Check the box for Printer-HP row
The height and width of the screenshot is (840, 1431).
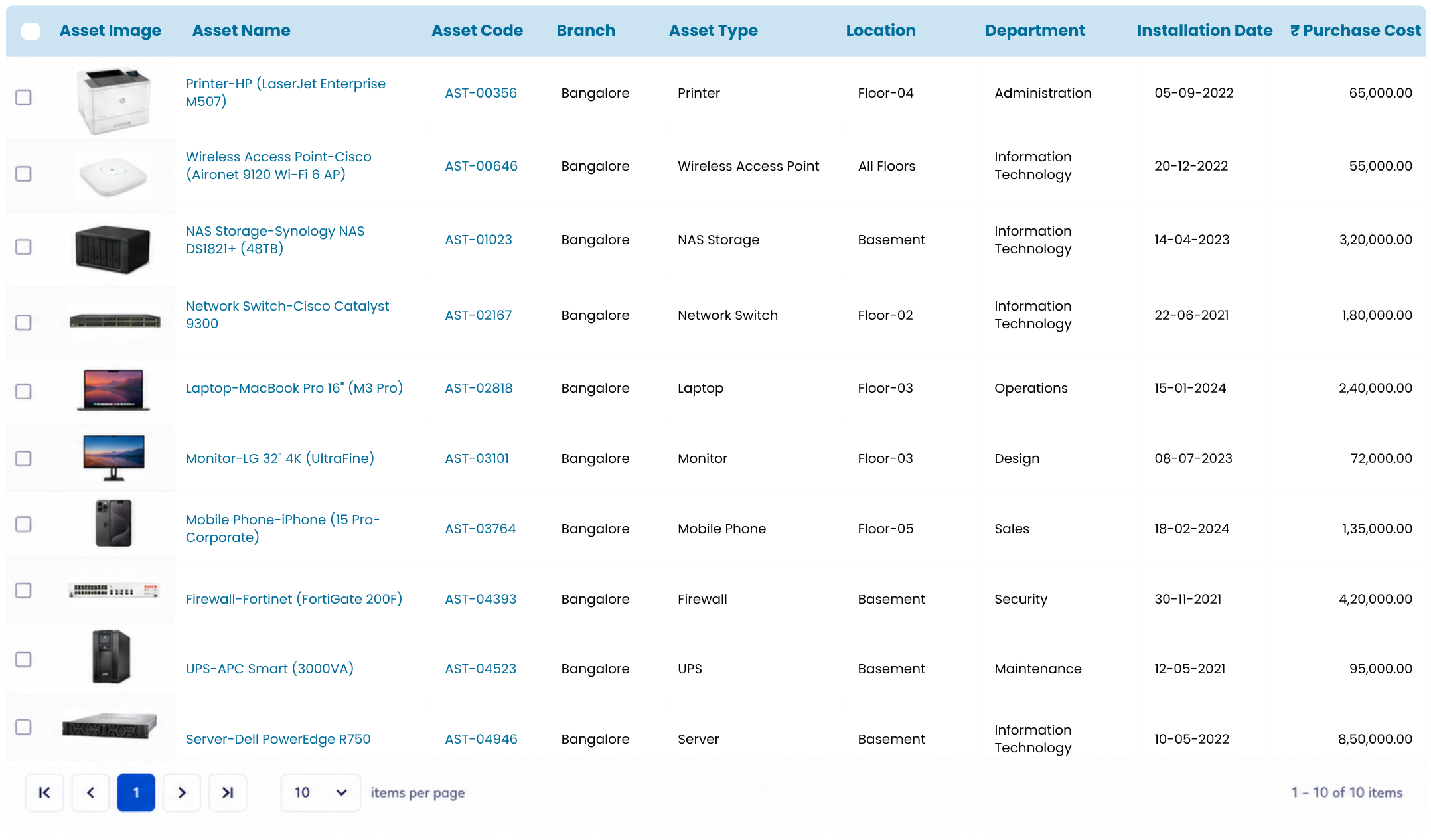pyautogui.click(x=23, y=97)
